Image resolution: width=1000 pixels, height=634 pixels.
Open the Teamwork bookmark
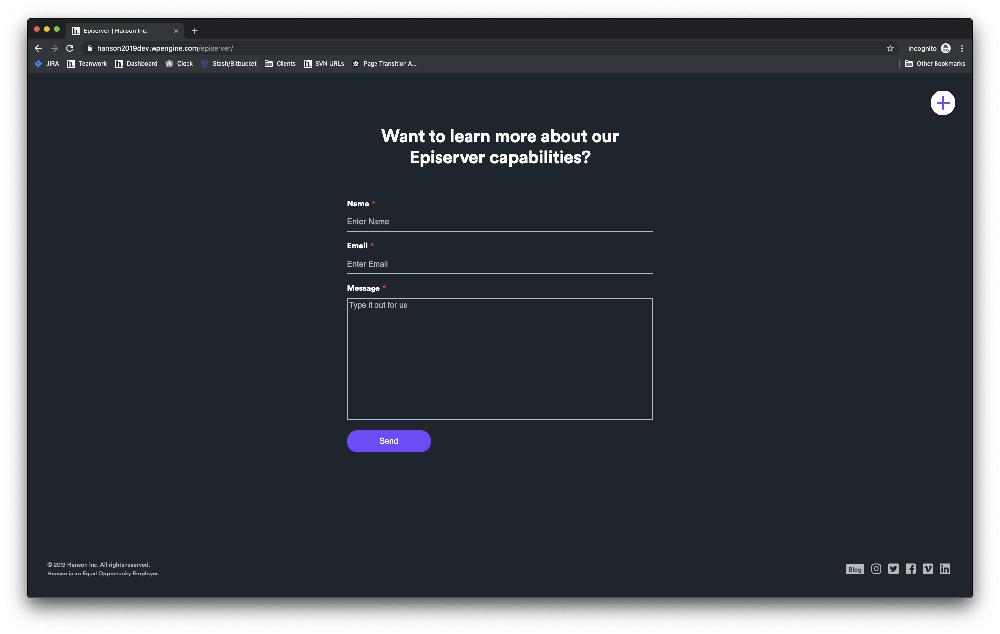pyautogui.click(x=87, y=64)
